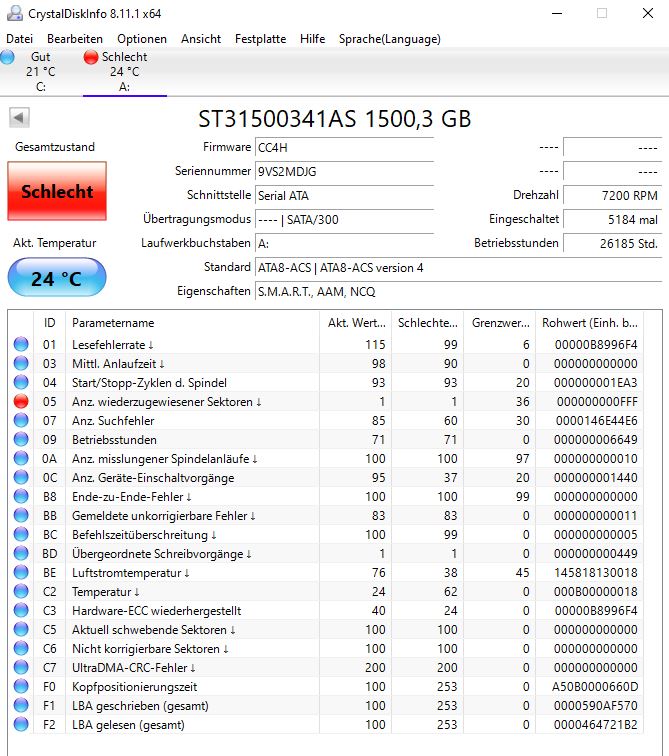
Task: Click the Standard field ATA8-ACS
Action: pyautogui.click(x=458, y=268)
